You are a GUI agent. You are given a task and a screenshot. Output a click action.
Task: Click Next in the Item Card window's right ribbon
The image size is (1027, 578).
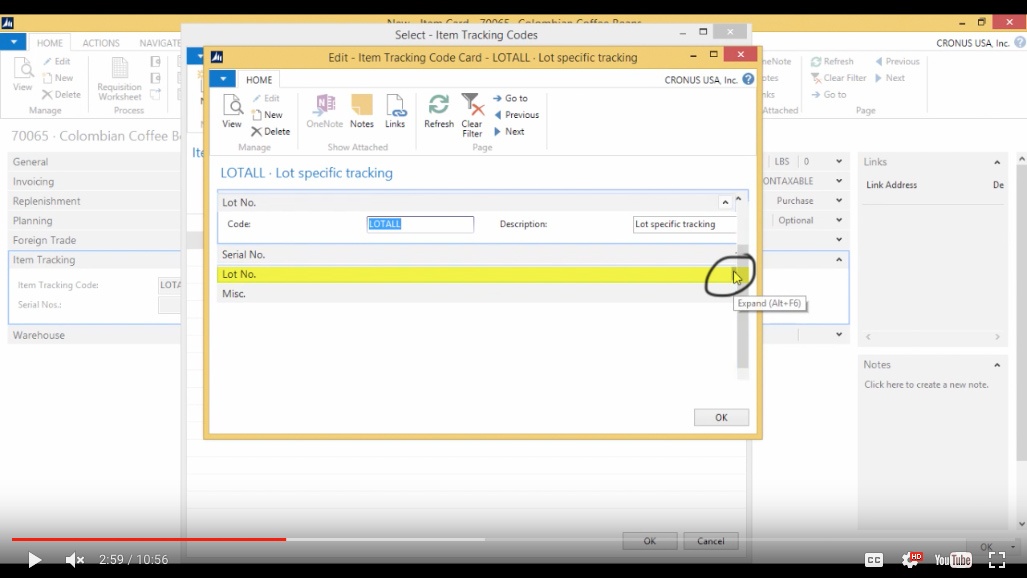click(889, 78)
